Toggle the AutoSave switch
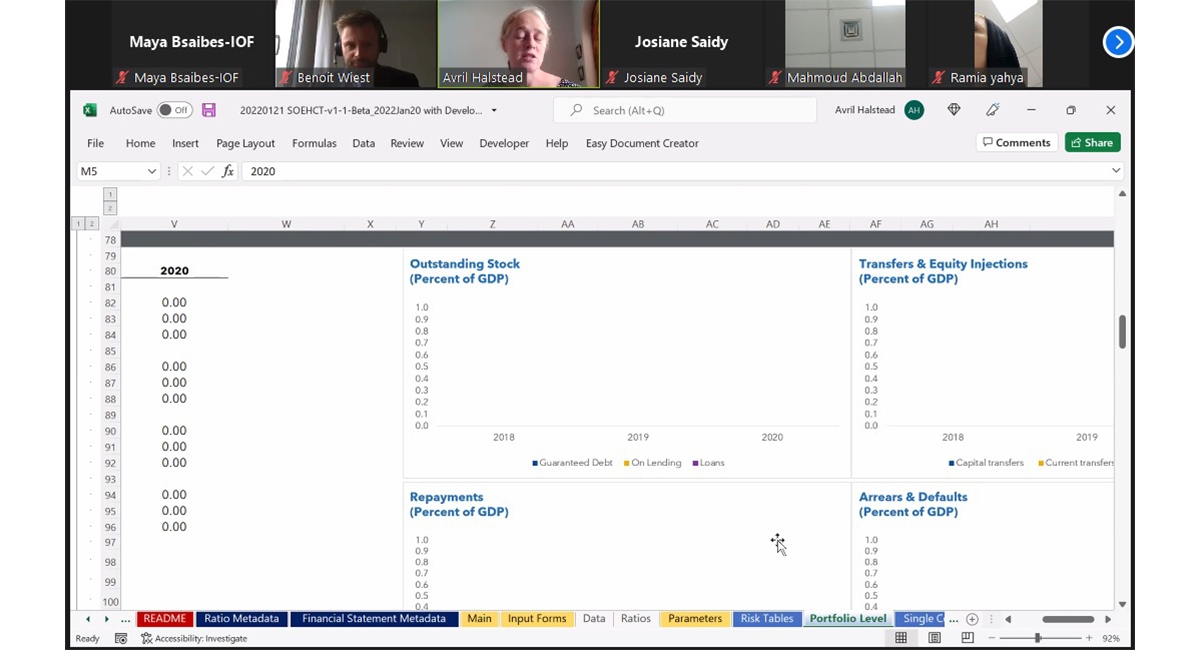Screen dimensions: 1200x650 [x=174, y=110]
